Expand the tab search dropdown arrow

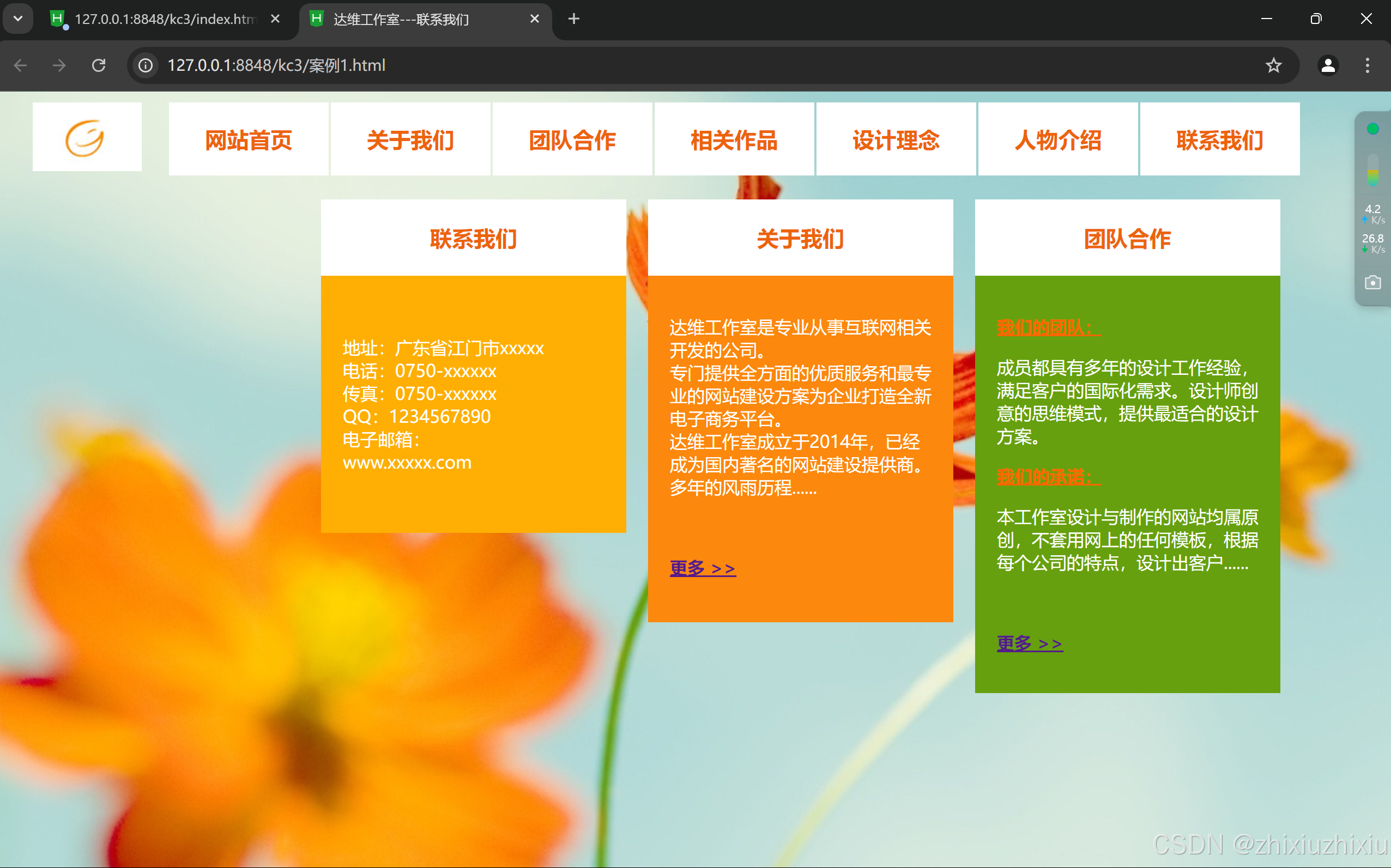click(x=18, y=19)
